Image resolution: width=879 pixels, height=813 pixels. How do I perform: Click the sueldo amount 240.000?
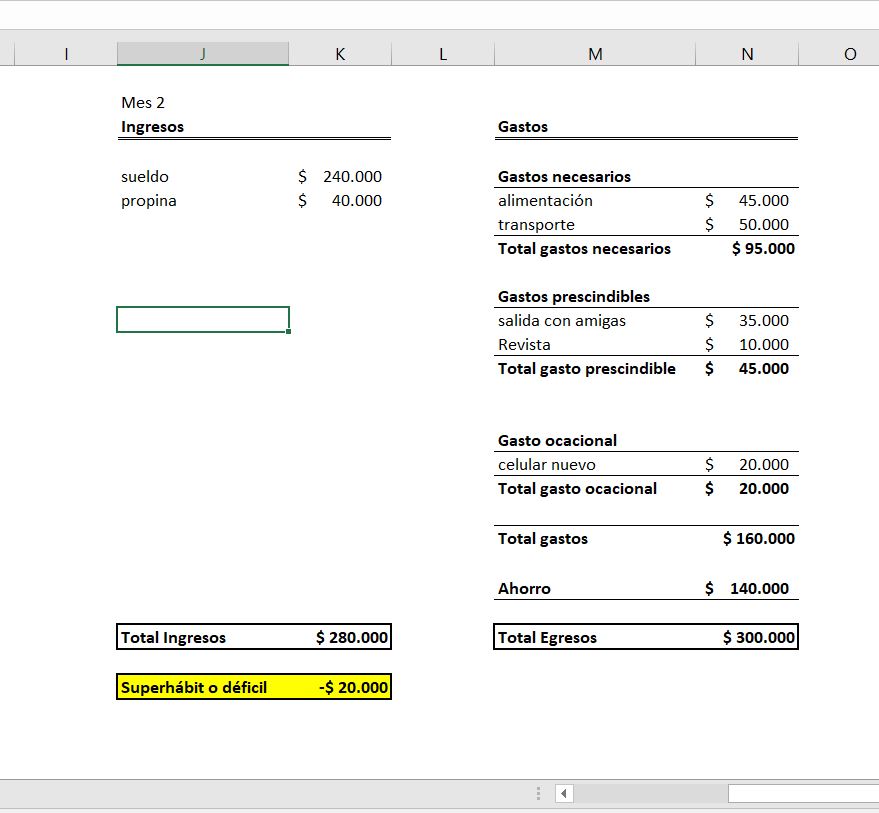pyautogui.click(x=340, y=177)
